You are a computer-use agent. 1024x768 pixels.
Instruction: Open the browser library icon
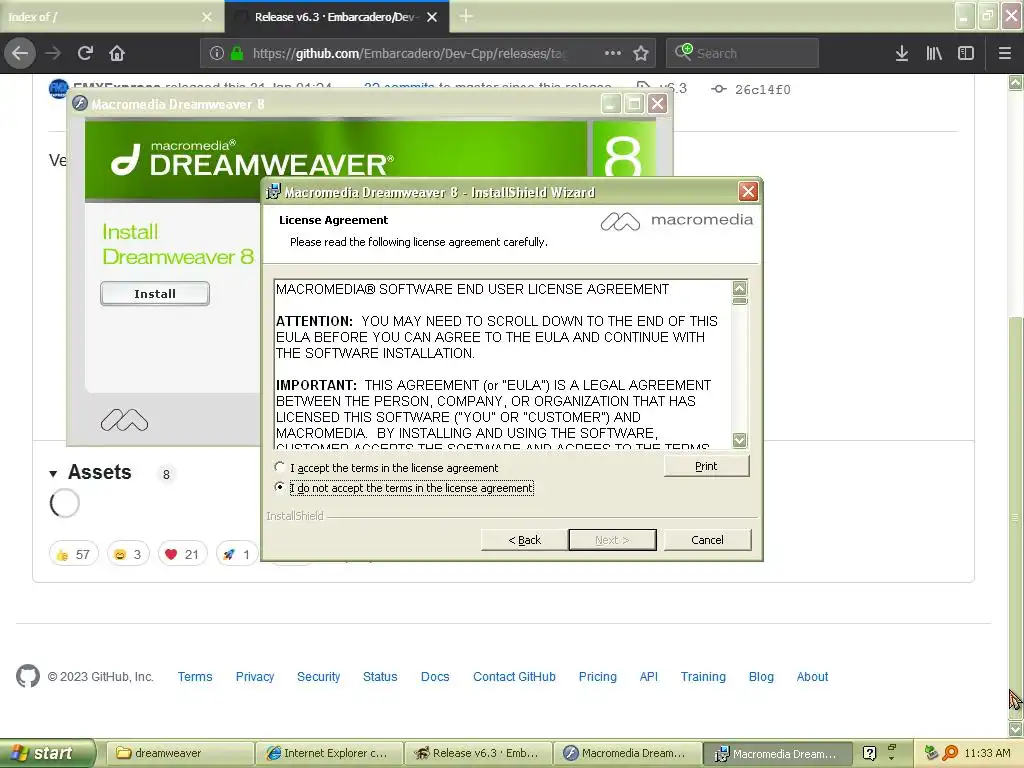(934, 53)
